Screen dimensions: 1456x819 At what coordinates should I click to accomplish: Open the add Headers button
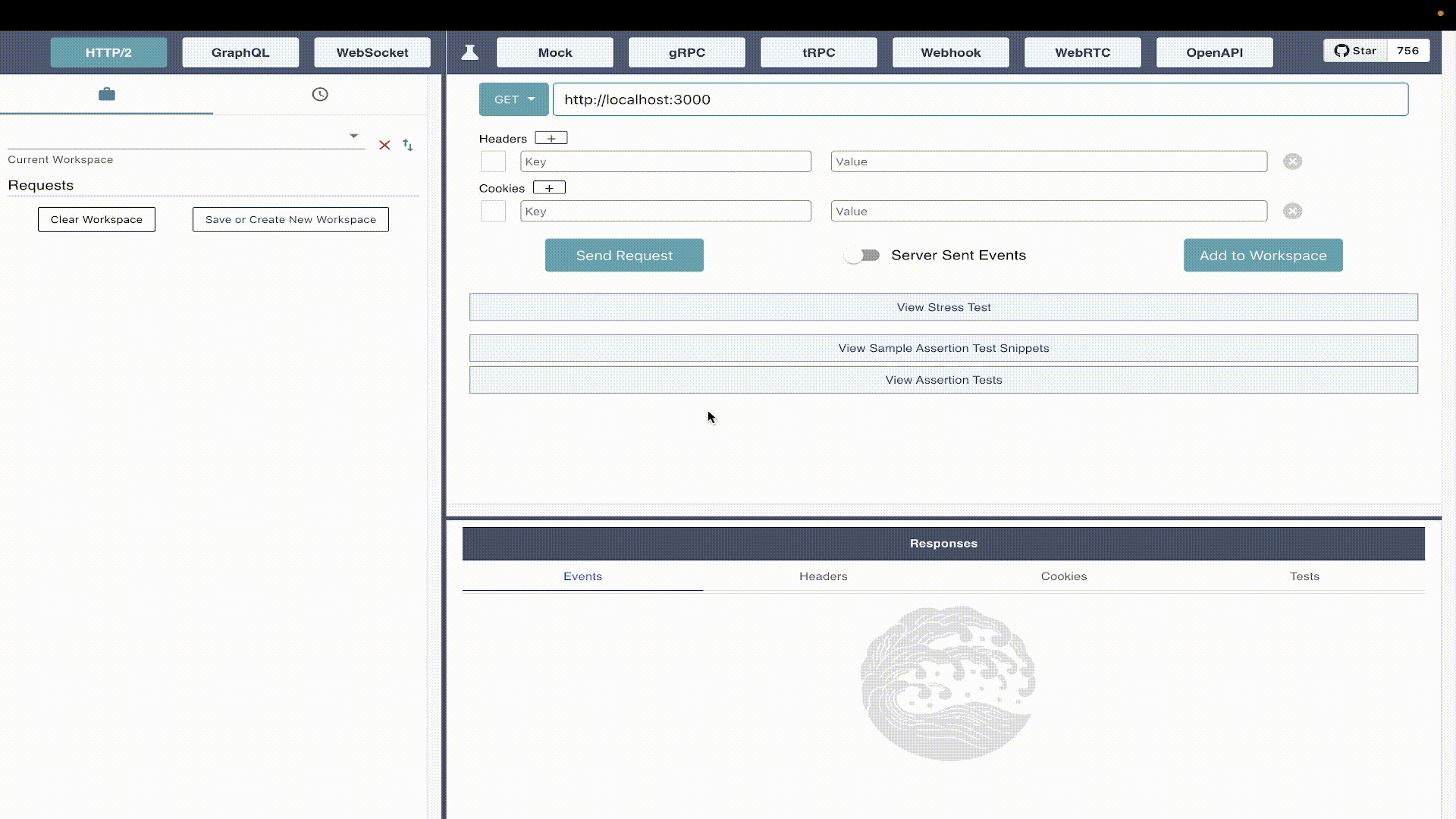pos(550,138)
